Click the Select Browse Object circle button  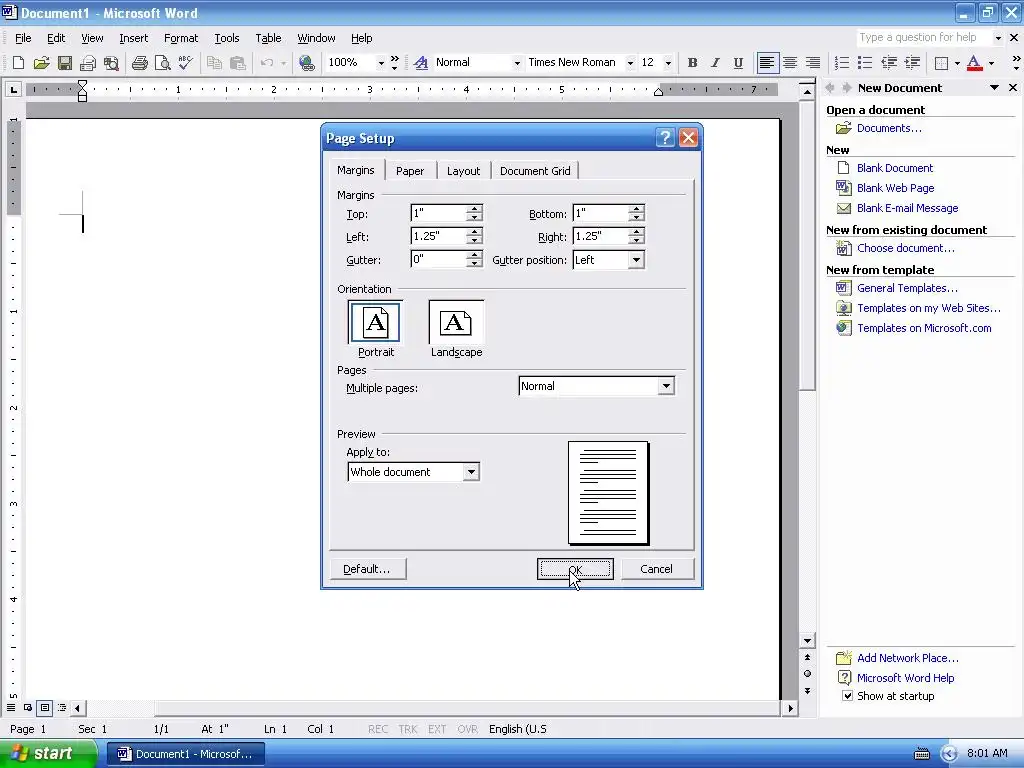coord(807,674)
